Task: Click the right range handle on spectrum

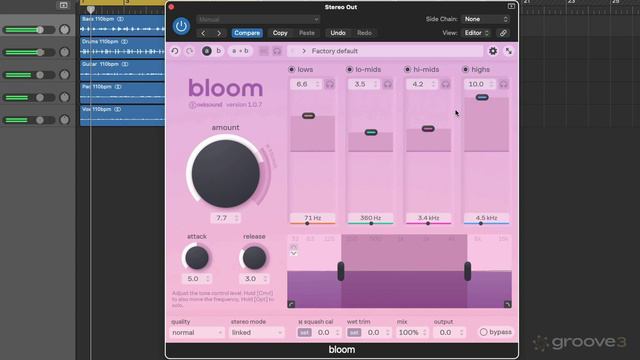Action: 467,271
